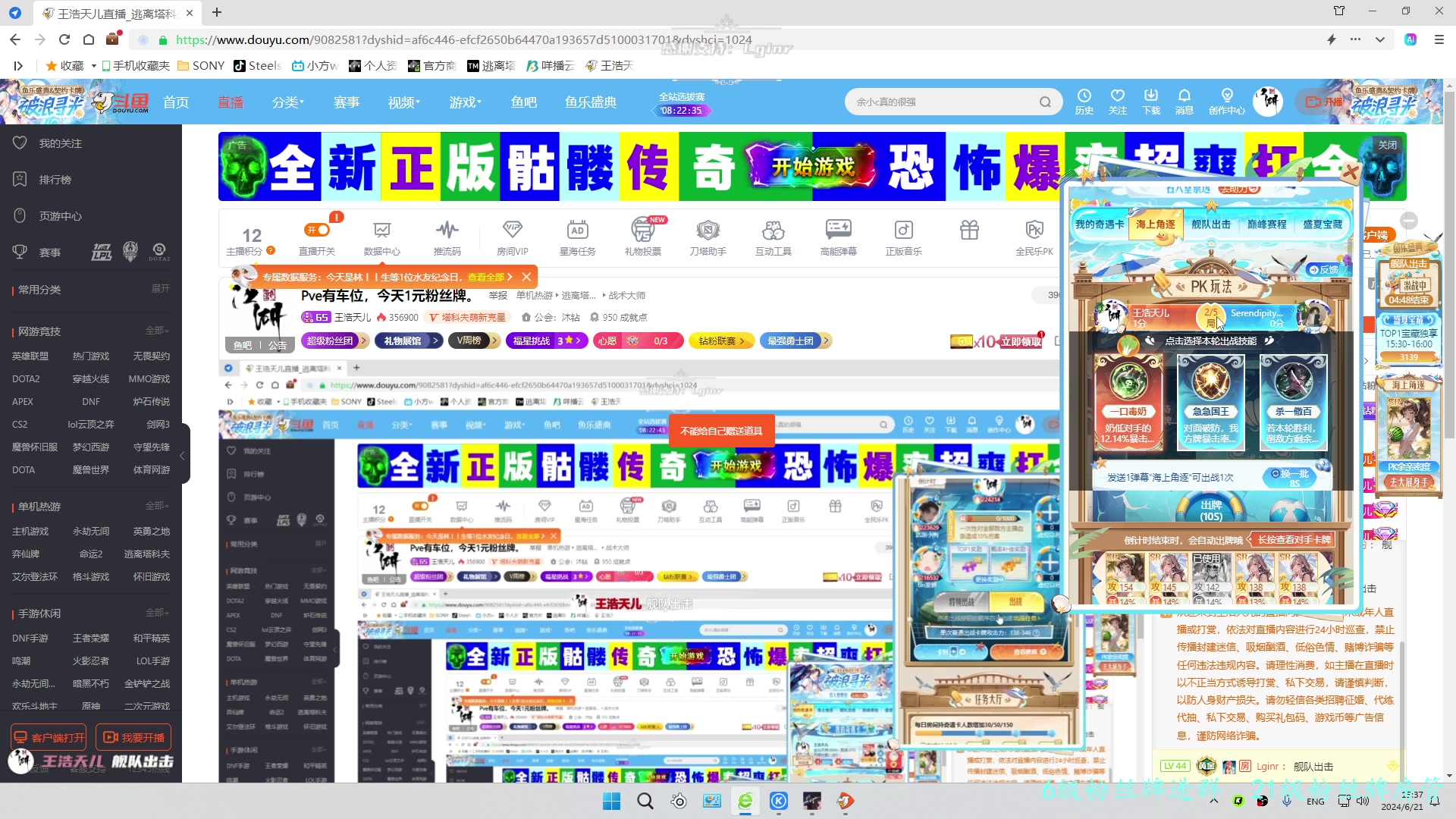
Task: Open 赛事 in the top navigation
Action: pyautogui.click(x=347, y=102)
